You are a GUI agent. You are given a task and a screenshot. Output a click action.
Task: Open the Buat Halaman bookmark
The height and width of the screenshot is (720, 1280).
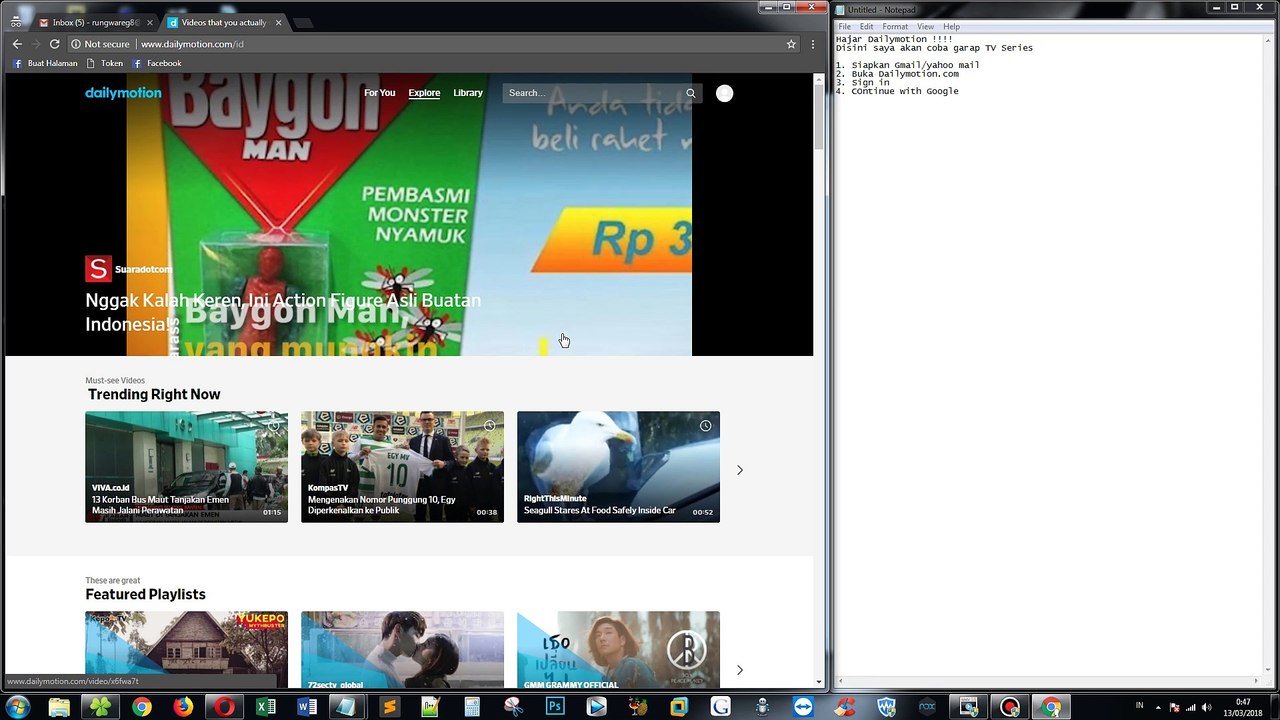point(45,63)
